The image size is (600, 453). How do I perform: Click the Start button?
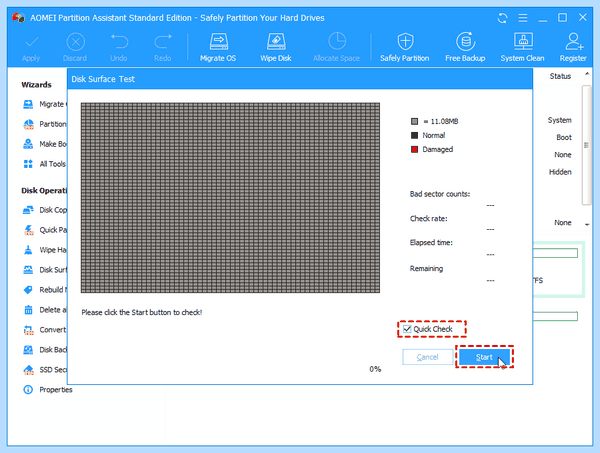(x=484, y=357)
